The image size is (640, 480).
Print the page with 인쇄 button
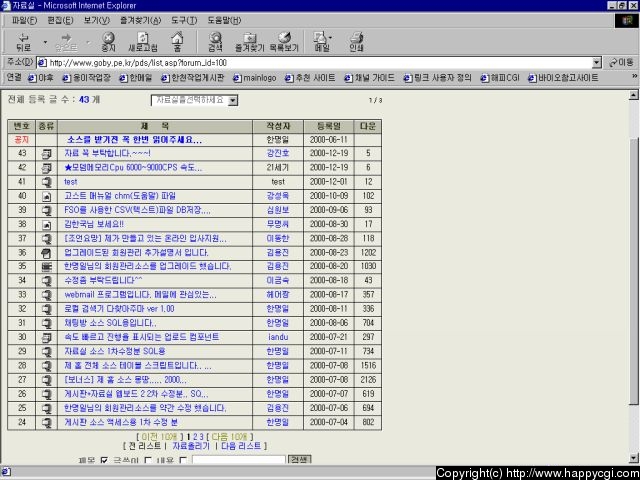[x=356, y=42]
